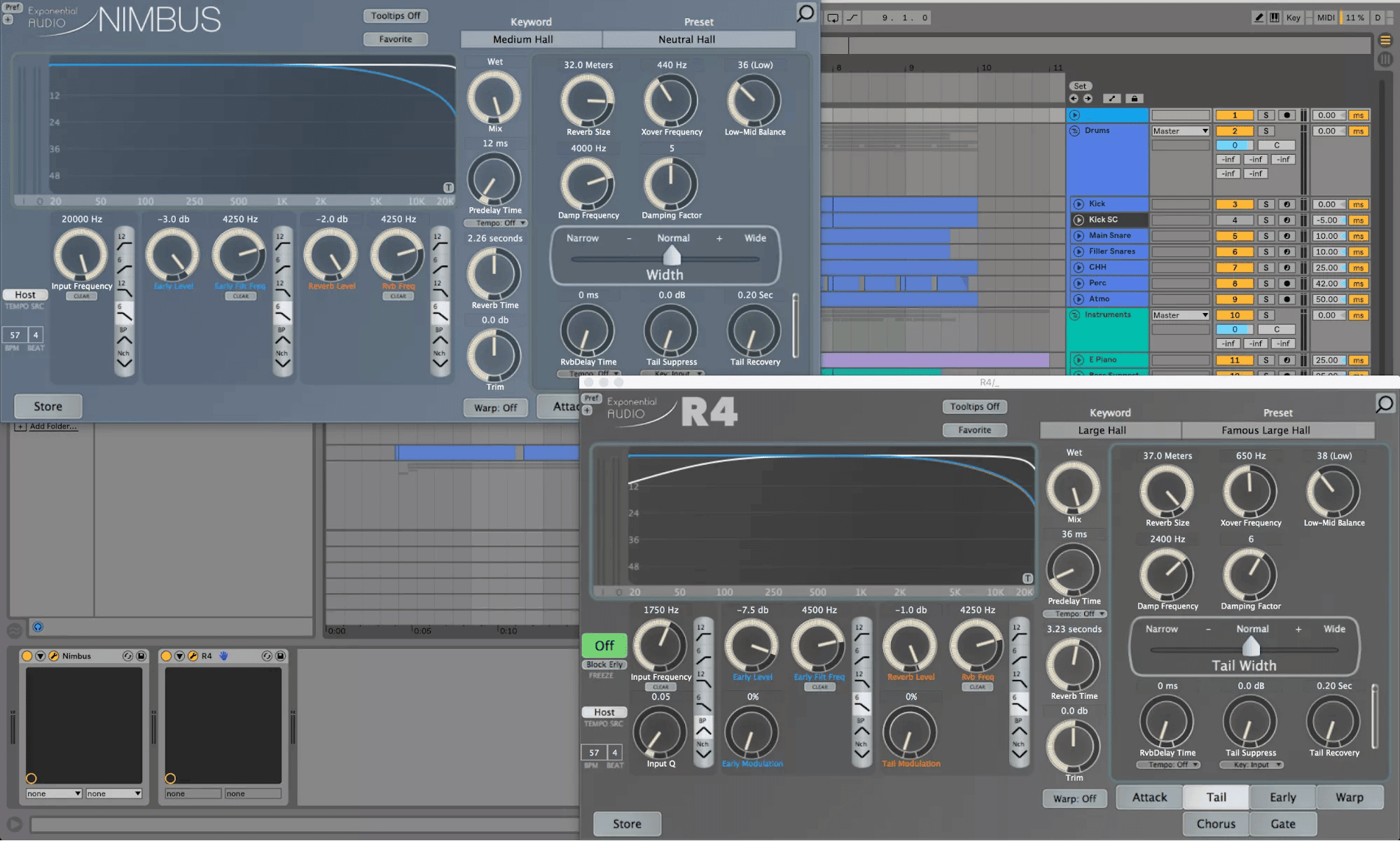The height and width of the screenshot is (841, 1400).
Task: Click the blue hand icon next to R4
Action: point(223,656)
